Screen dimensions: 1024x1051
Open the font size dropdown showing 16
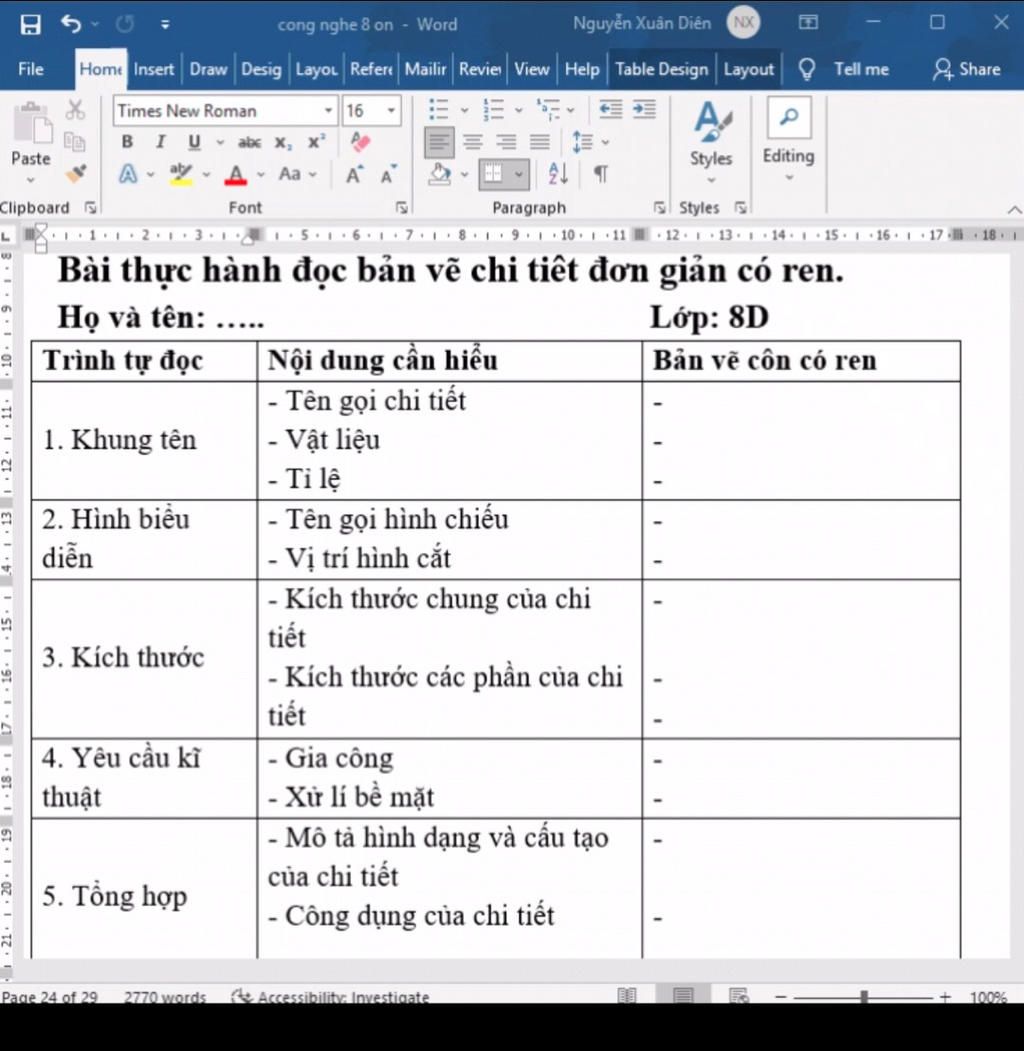click(x=391, y=111)
